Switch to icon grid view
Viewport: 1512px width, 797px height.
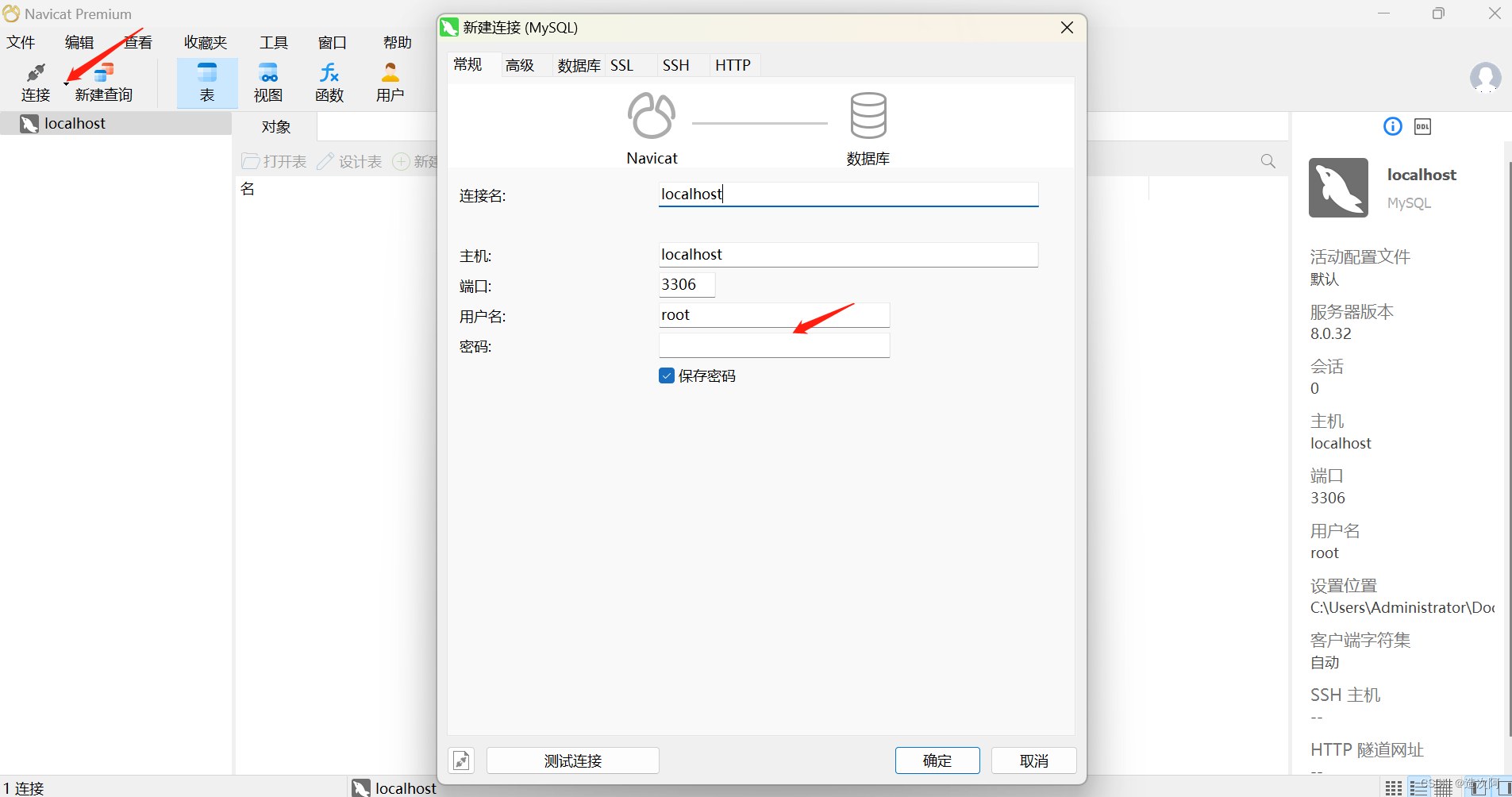coord(1394,787)
